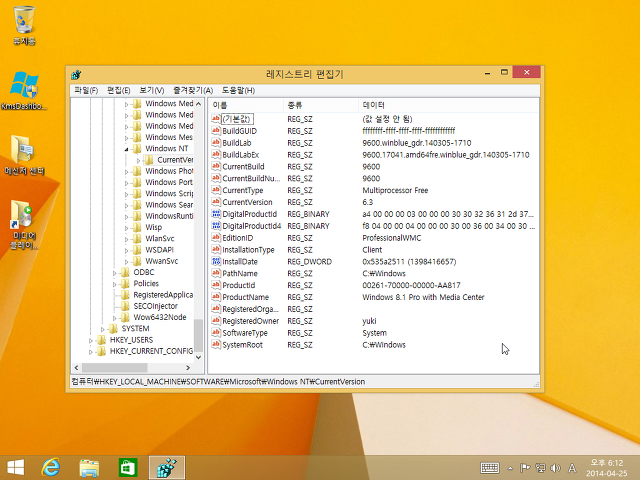Click the tree horizontal scroll left arrow

click(x=76, y=368)
